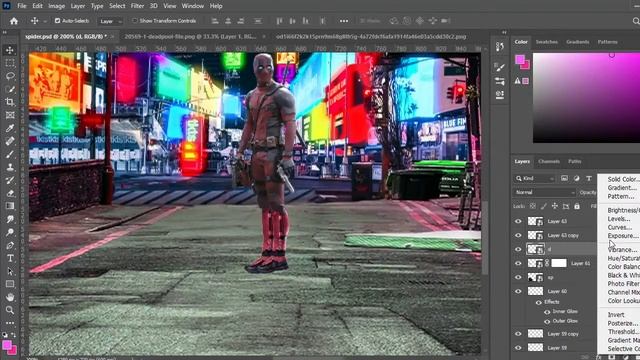Switch to the Patterns tab
The height and width of the screenshot is (360, 640).
coord(607,42)
